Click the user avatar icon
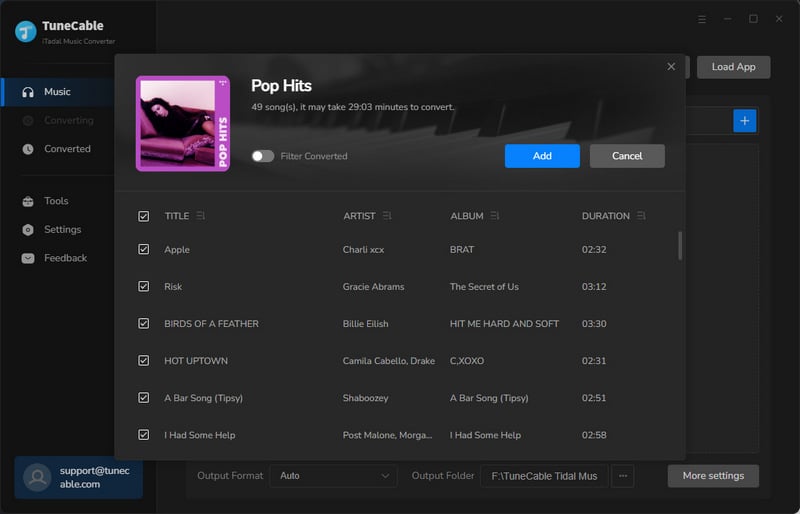 [37, 477]
